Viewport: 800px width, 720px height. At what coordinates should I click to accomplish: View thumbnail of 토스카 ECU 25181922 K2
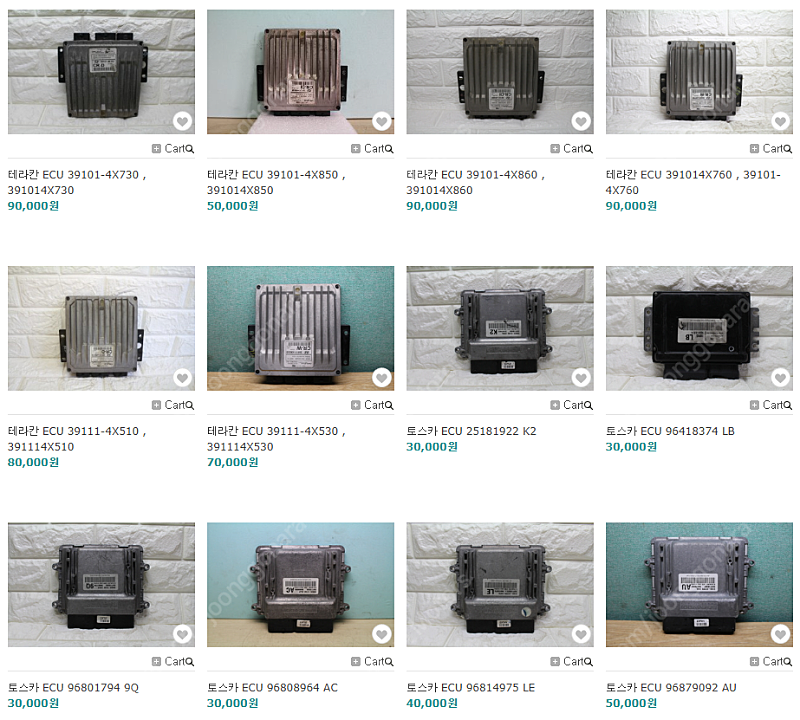(x=500, y=328)
